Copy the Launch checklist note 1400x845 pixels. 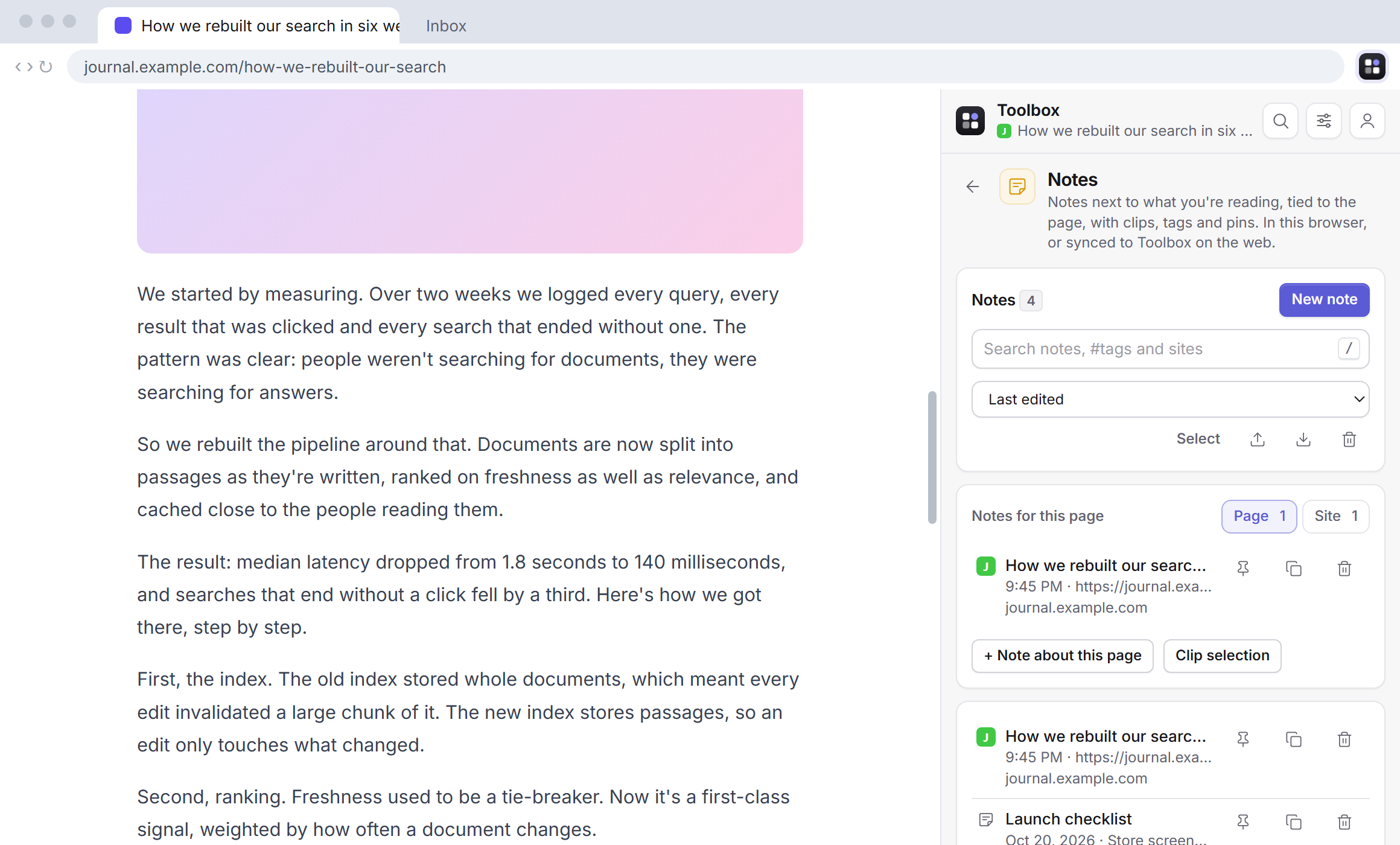coord(1294,822)
